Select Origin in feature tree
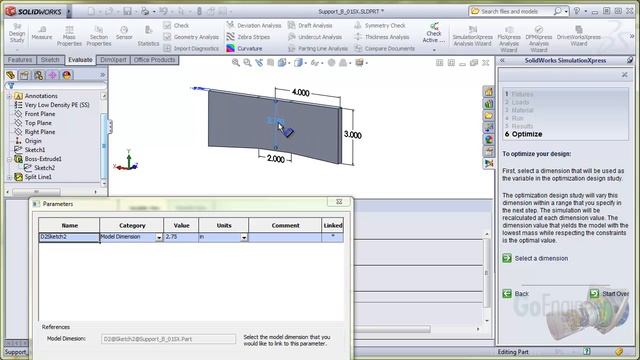Screen dimensions: 640x360 pos(33,141)
